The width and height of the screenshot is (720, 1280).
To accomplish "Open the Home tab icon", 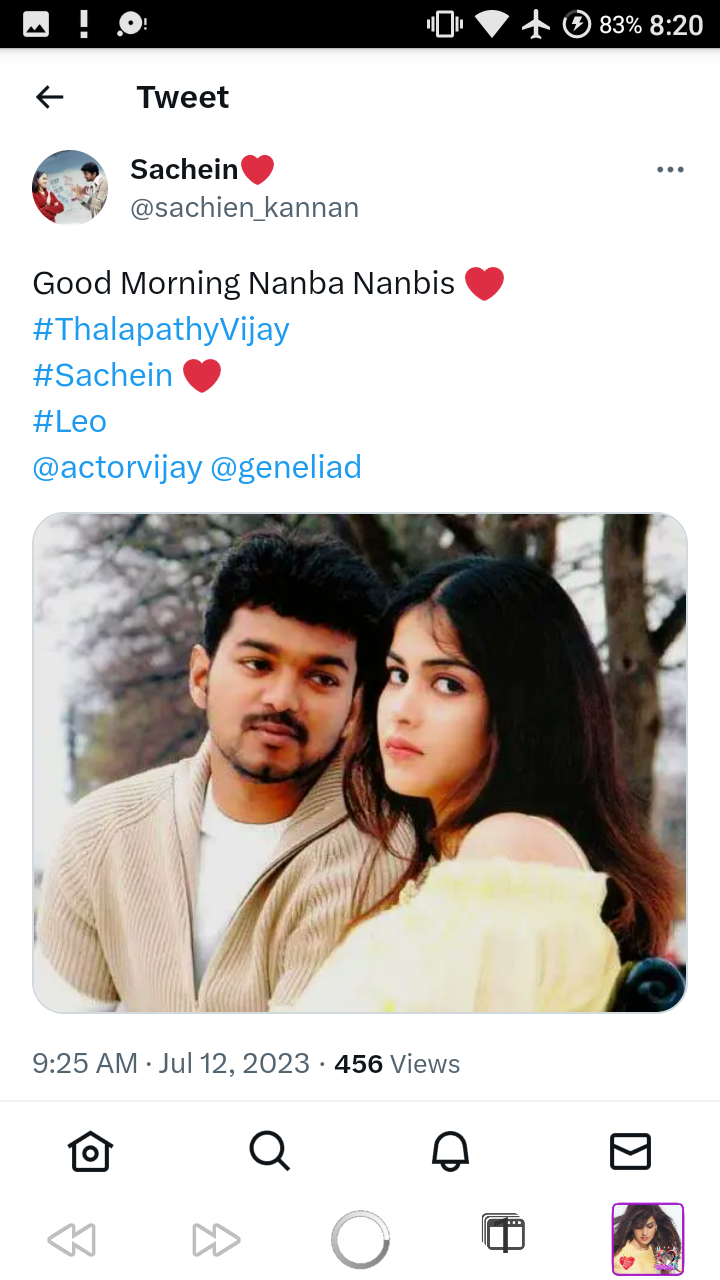I will point(90,1151).
